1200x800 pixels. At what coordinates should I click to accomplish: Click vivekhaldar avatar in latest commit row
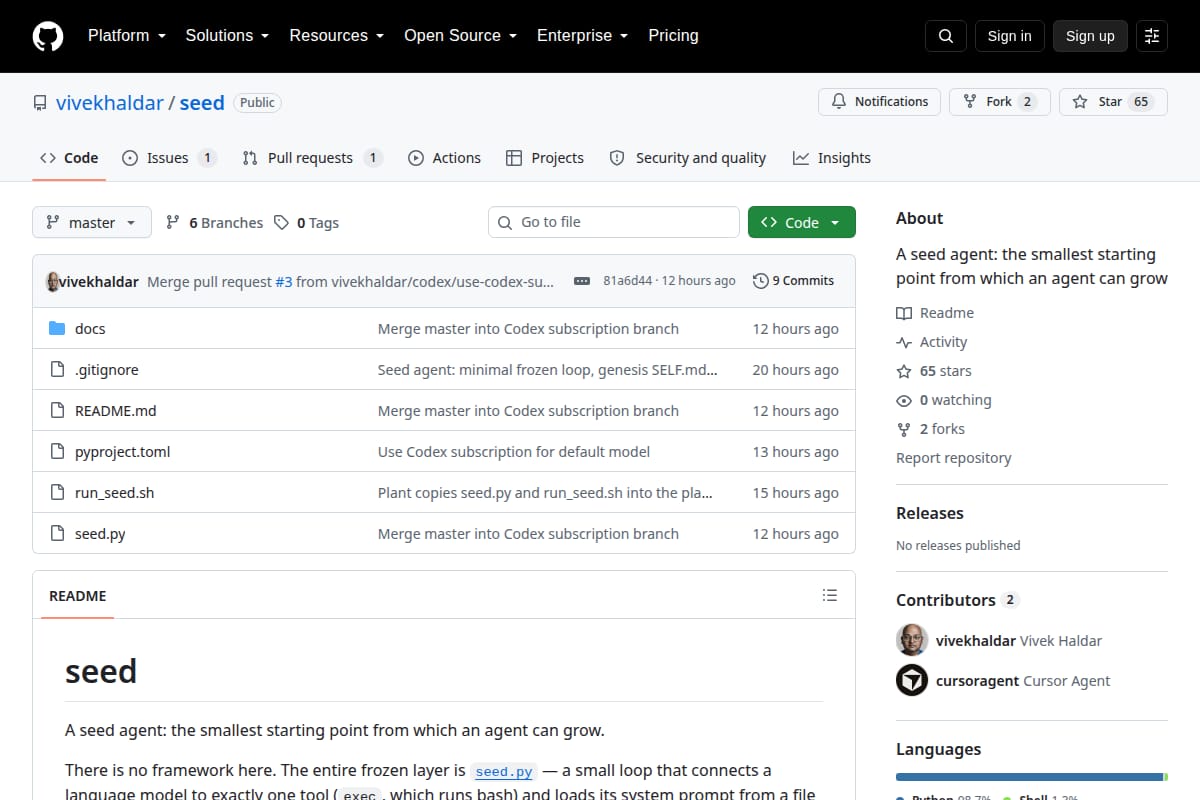pyautogui.click(x=53, y=281)
